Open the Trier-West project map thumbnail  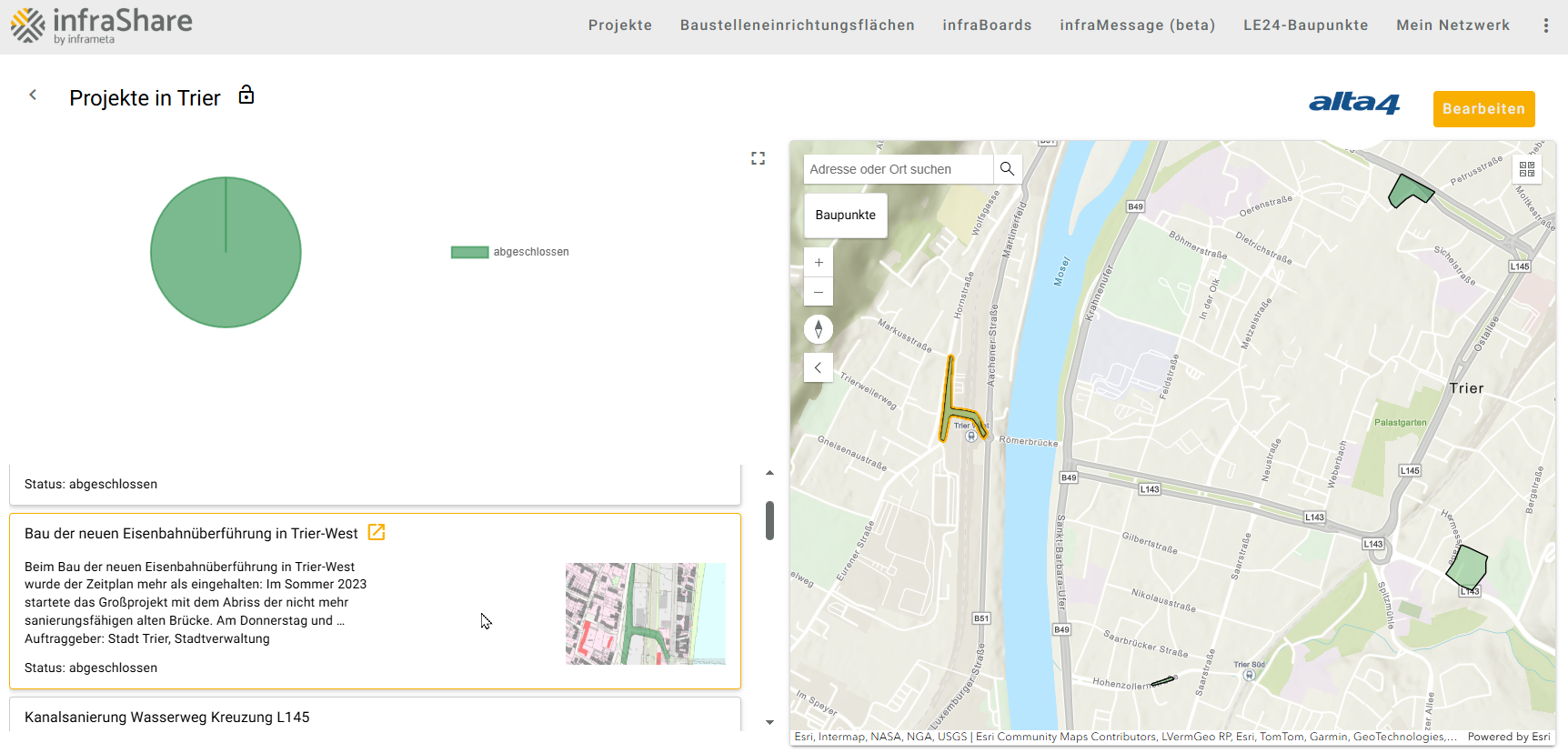click(646, 614)
